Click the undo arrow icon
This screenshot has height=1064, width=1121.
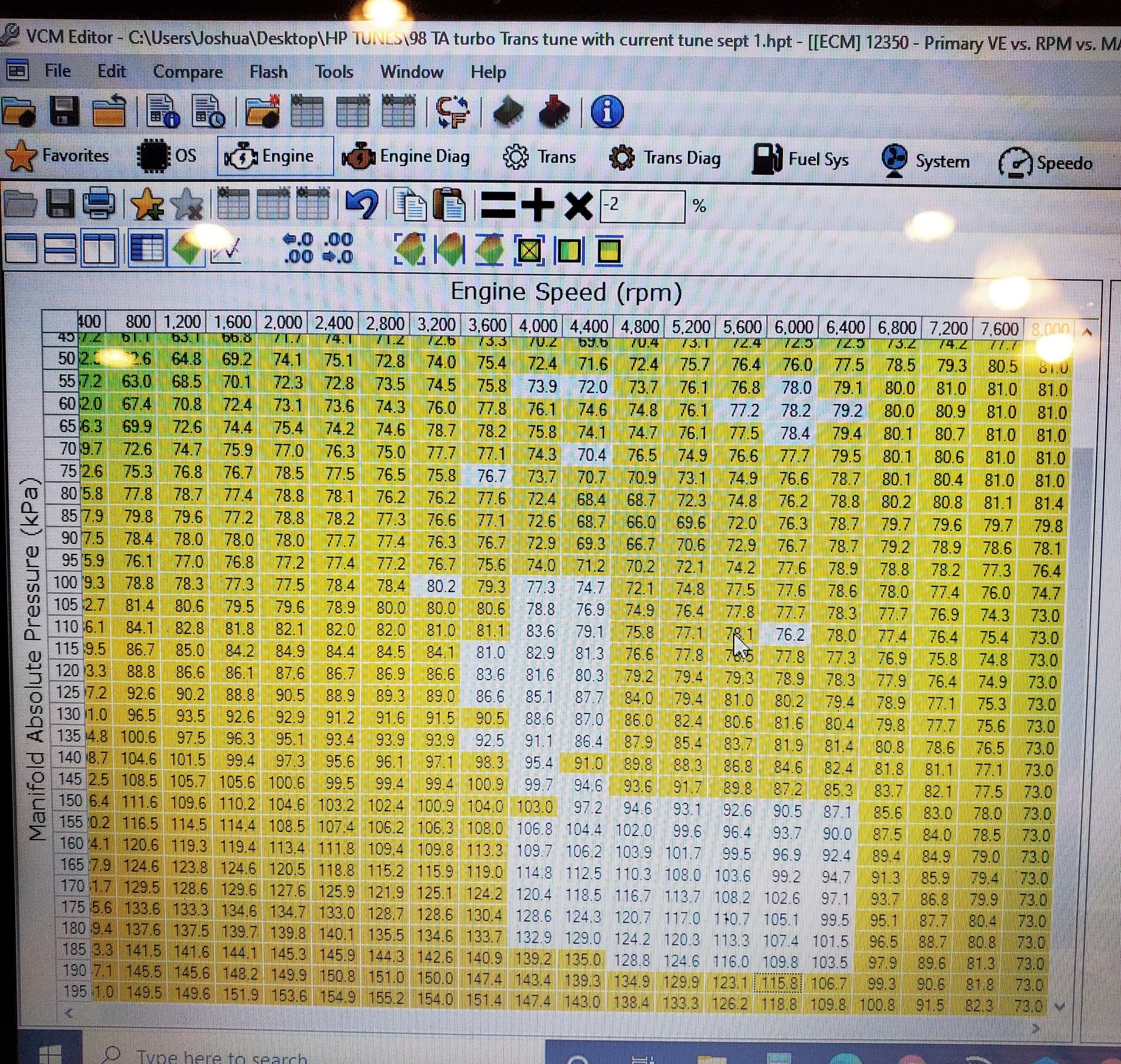pos(362,203)
